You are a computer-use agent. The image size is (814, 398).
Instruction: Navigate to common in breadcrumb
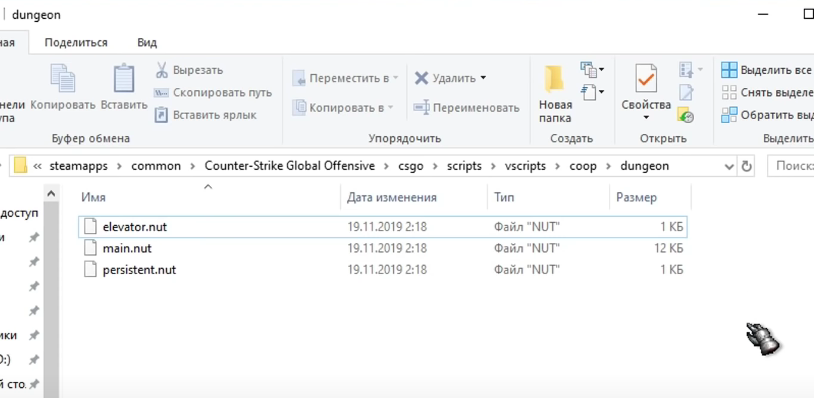coord(156,166)
